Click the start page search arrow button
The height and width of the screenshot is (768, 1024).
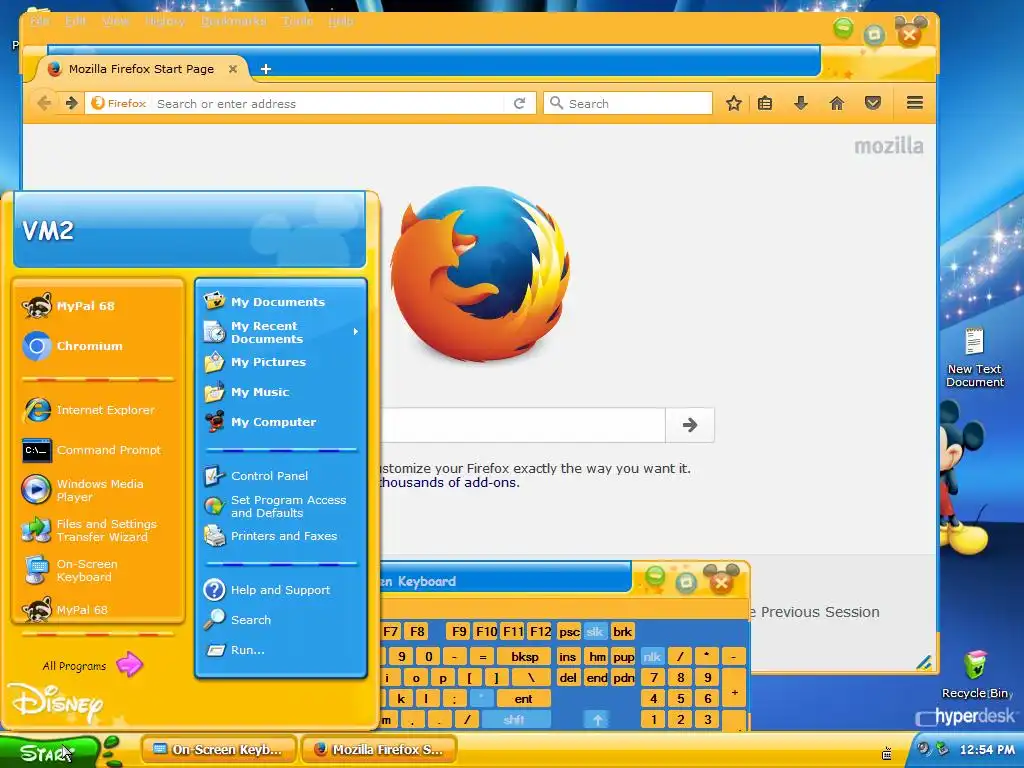point(690,425)
